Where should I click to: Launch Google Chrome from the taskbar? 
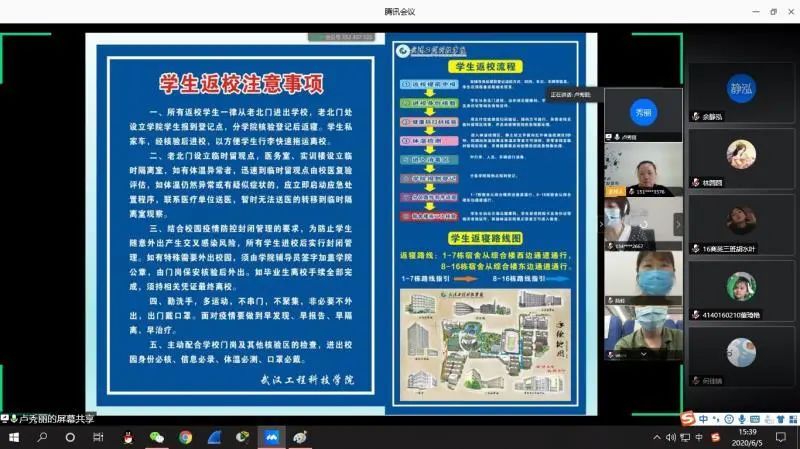click(185, 437)
